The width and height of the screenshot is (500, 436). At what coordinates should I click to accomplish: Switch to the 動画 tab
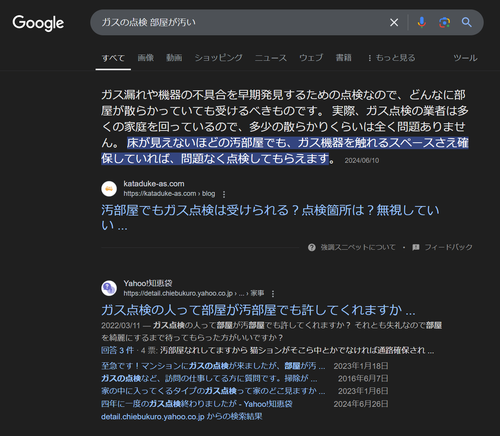pyautogui.click(x=174, y=58)
